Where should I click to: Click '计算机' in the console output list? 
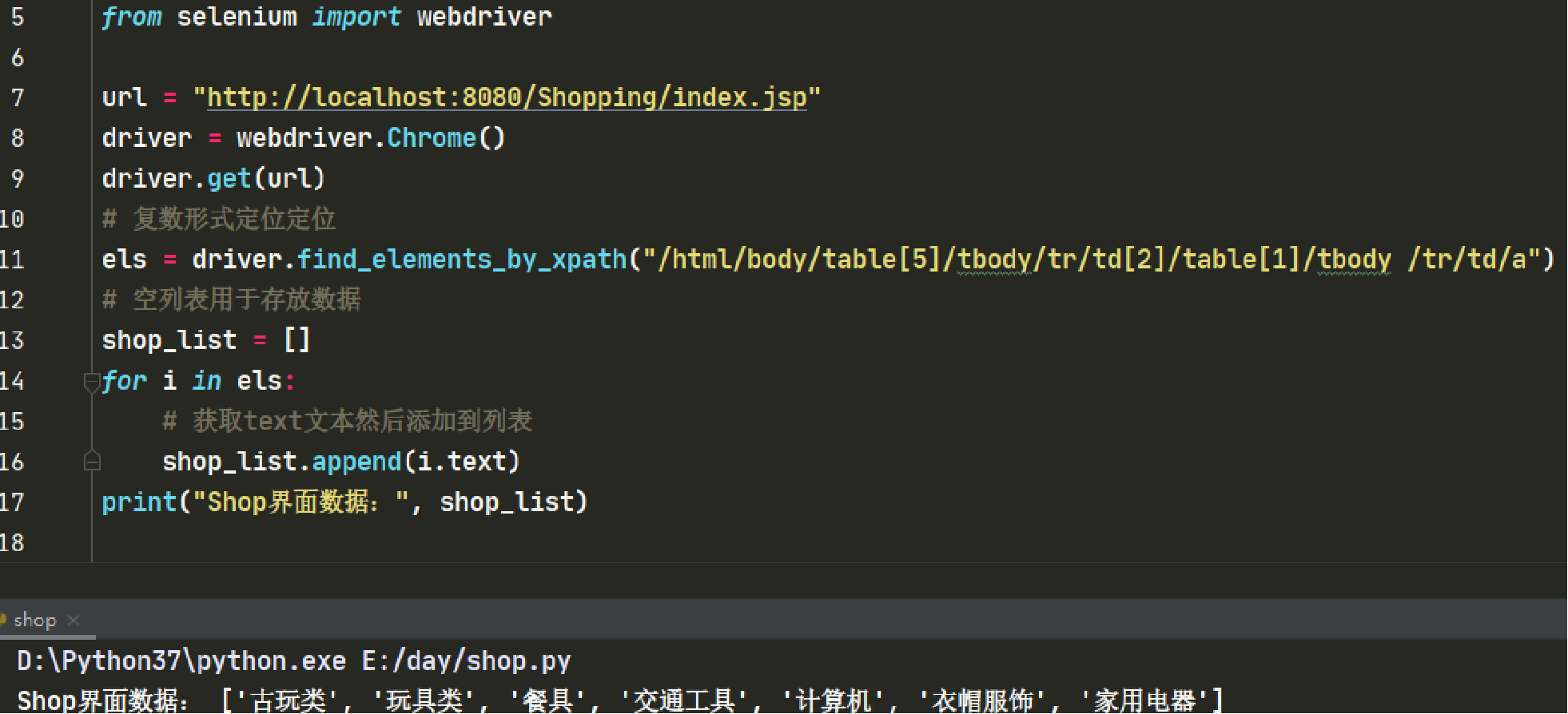[833, 700]
